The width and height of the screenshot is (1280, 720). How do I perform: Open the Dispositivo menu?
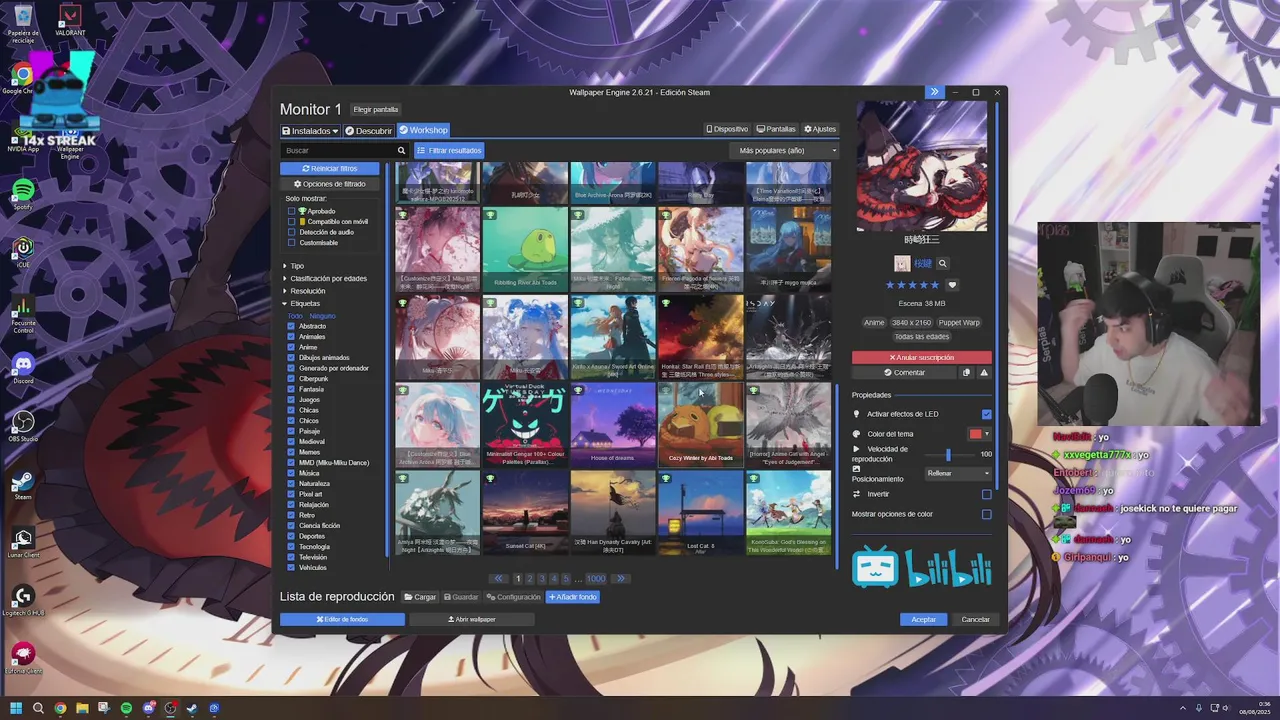pyautogui.click(x=727, y=129)
